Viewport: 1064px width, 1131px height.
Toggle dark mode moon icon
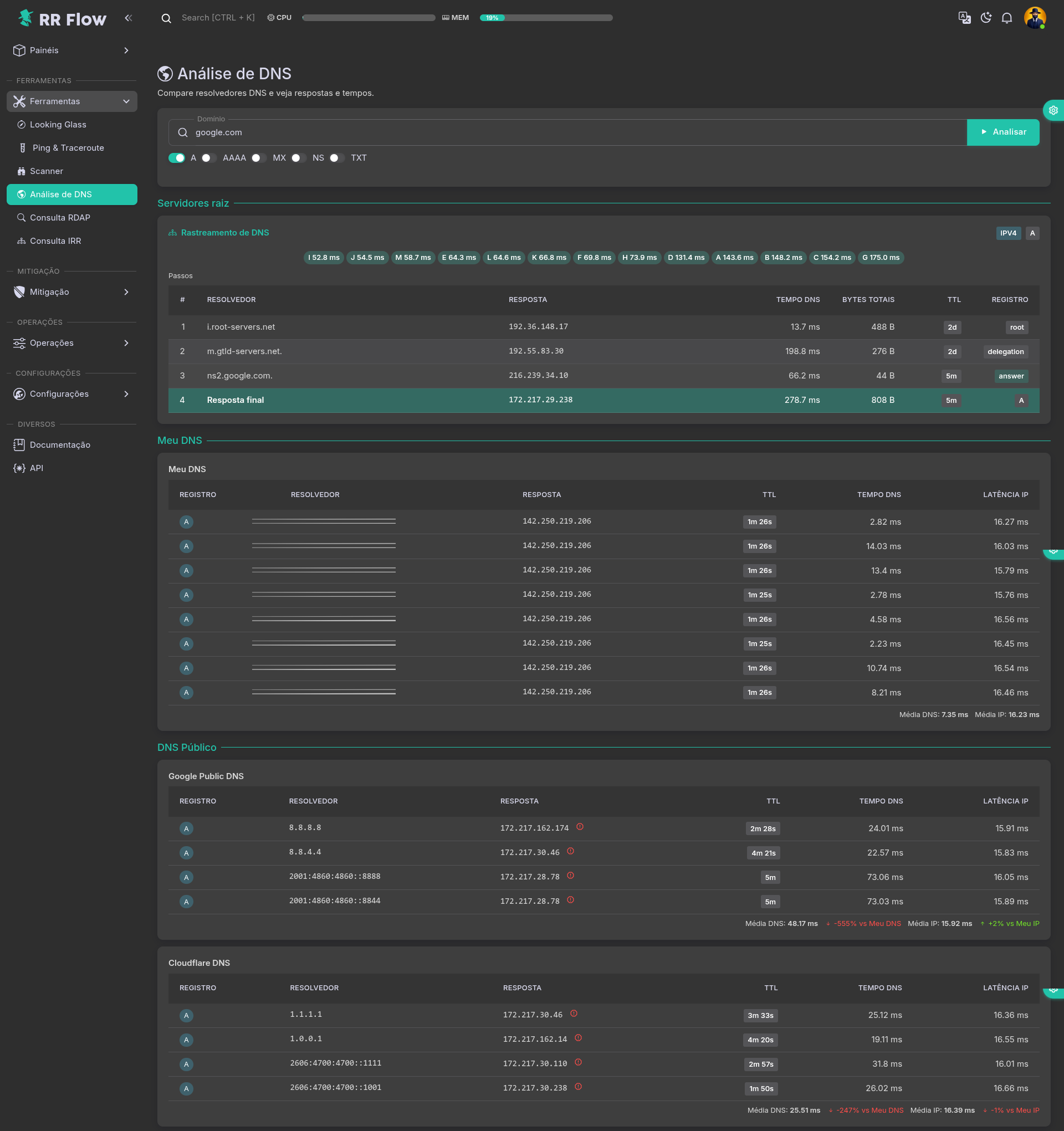click(x=985, y=18)
